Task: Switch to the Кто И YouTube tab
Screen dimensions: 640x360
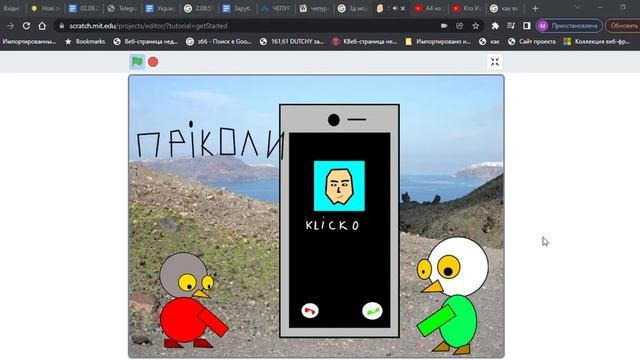Action: click(467, 8)
